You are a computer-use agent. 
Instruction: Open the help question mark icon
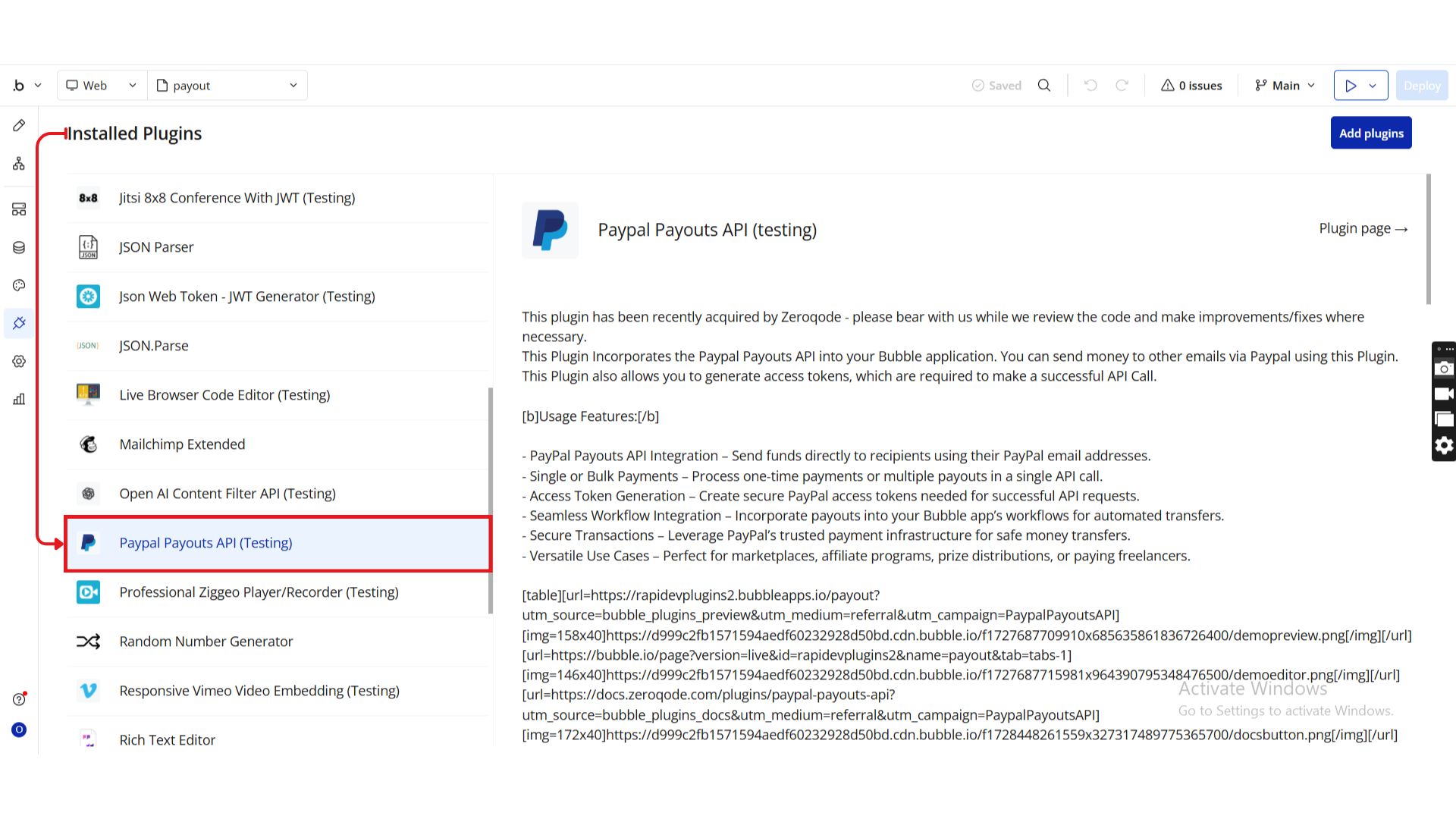pyautogui.click(x=19, y=699)
